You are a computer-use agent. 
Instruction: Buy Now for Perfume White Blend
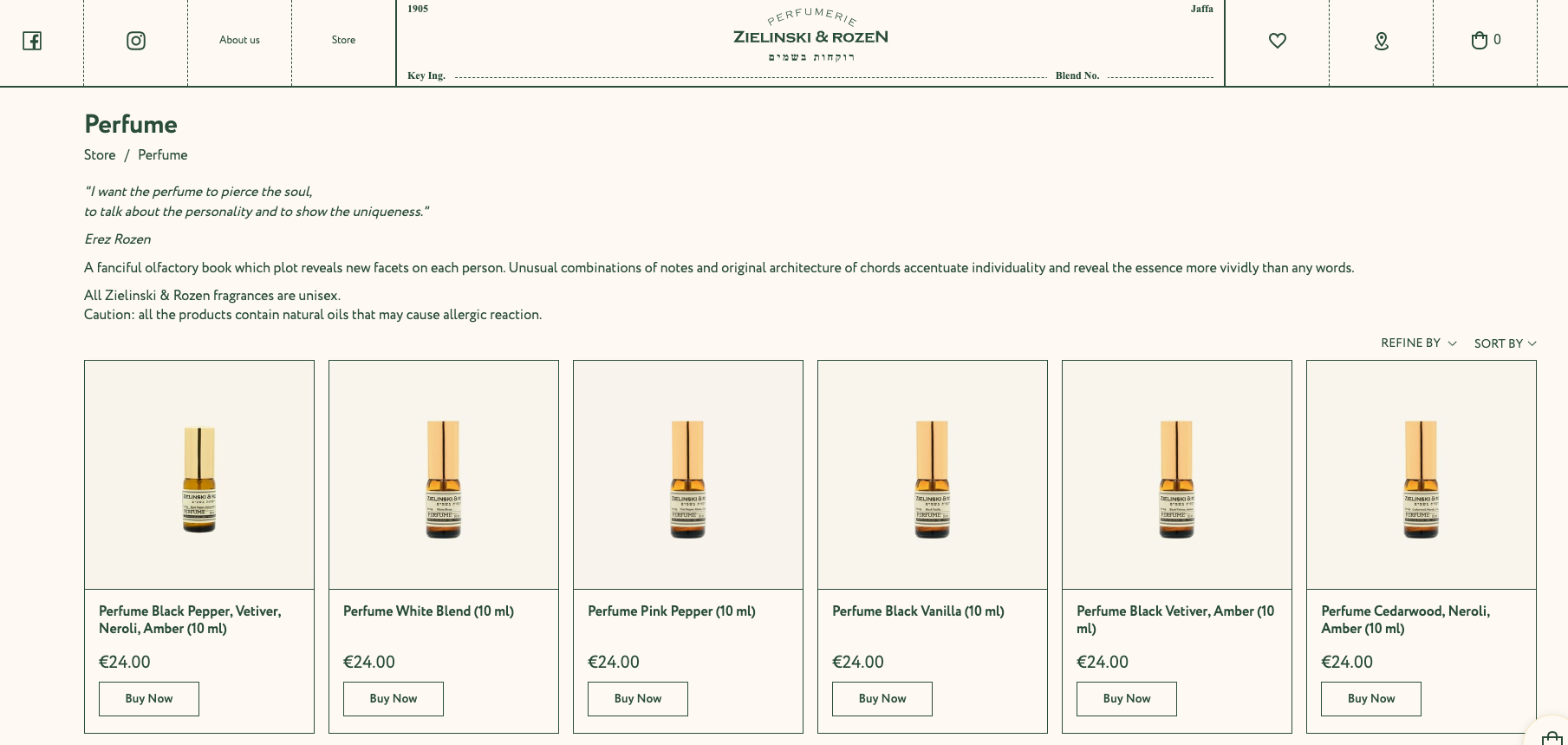(393, 698)
